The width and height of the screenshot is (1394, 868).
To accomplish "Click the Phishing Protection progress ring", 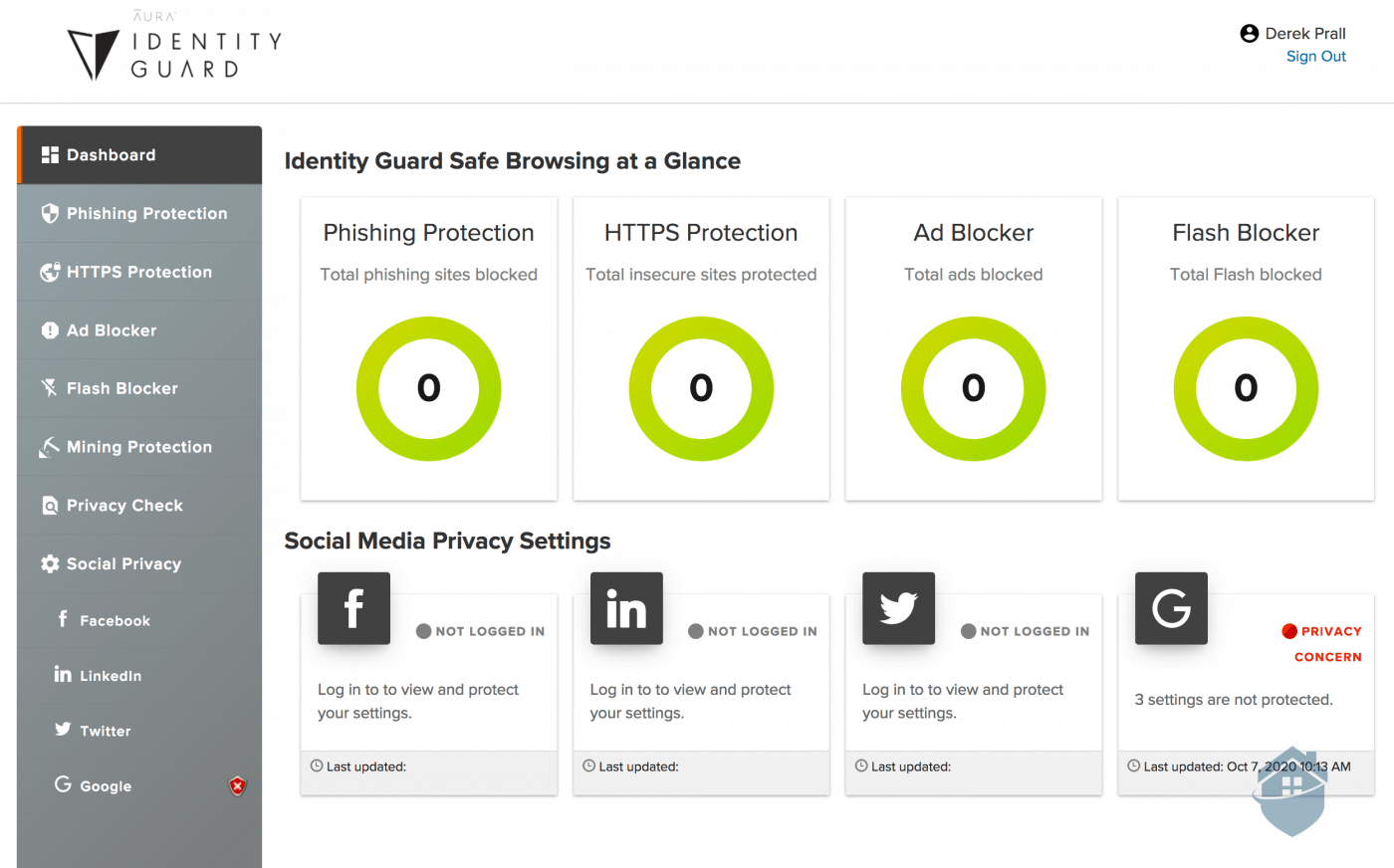I will pos(428,388).
